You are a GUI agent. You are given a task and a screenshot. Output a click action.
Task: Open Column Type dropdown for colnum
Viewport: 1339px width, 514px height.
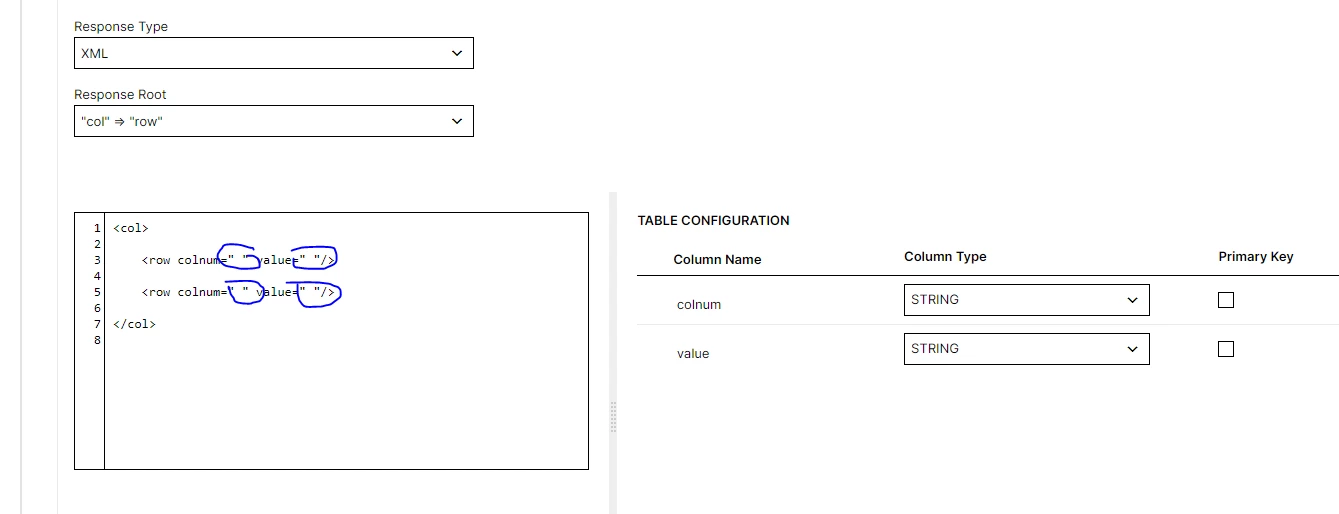tap(1026, 300)
